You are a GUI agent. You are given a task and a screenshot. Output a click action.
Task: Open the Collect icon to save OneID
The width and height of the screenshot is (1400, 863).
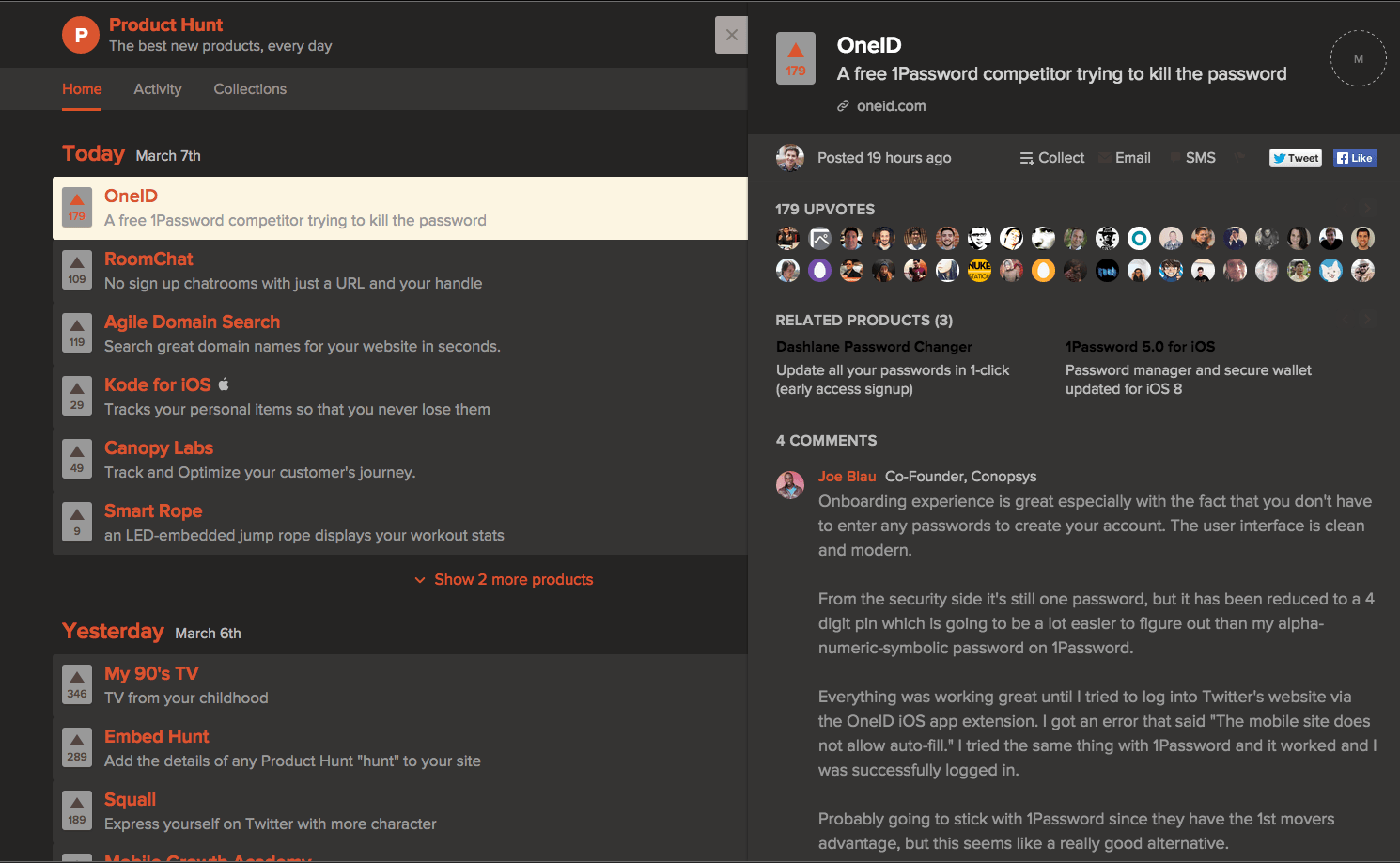pos(1027,157)
